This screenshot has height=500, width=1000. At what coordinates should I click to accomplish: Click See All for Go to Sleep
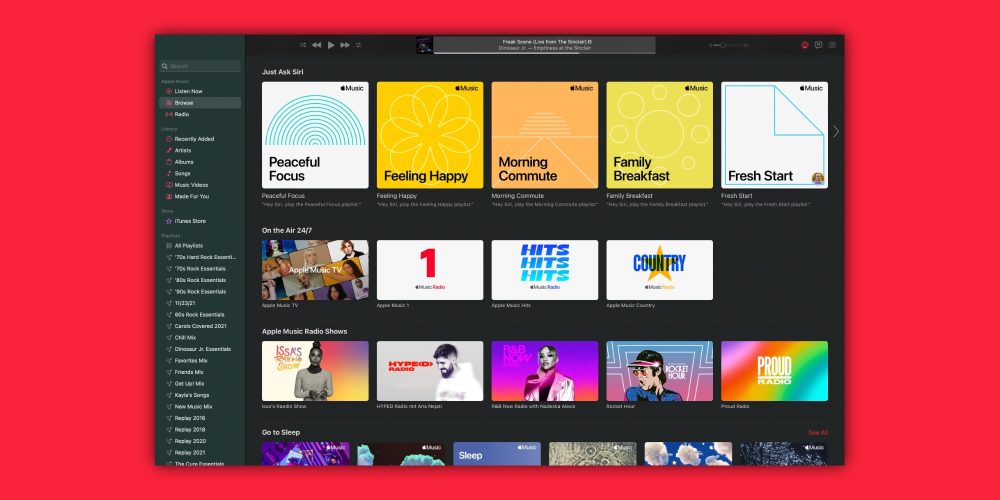(x=817, y=432)
